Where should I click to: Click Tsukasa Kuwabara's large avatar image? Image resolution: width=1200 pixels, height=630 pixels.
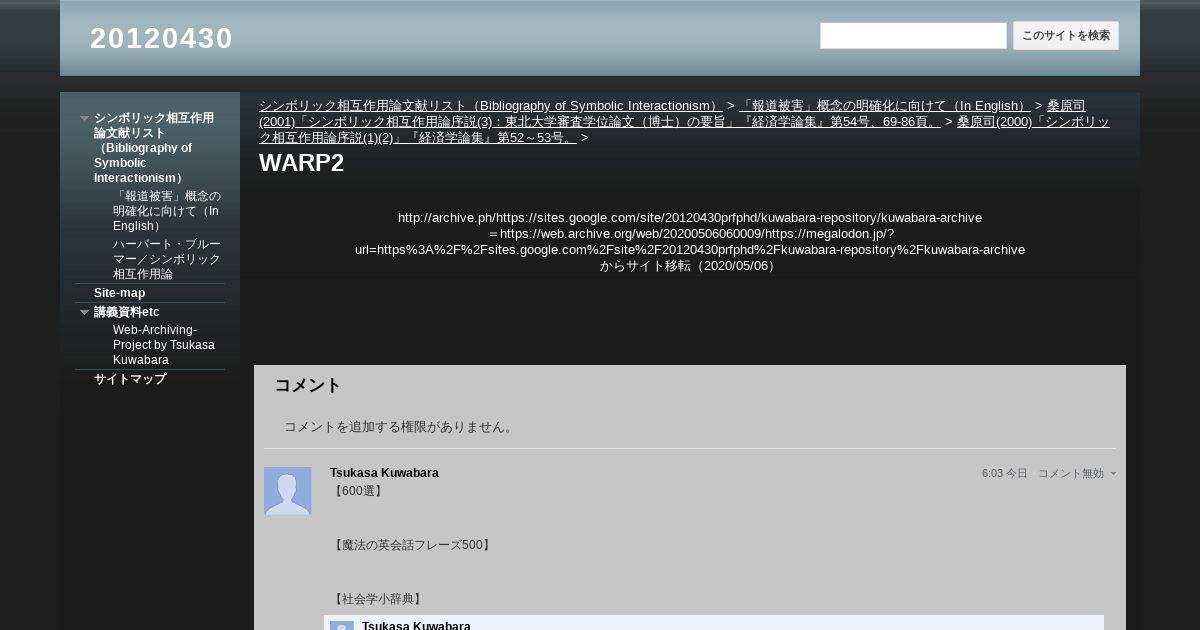coord(288,491)
